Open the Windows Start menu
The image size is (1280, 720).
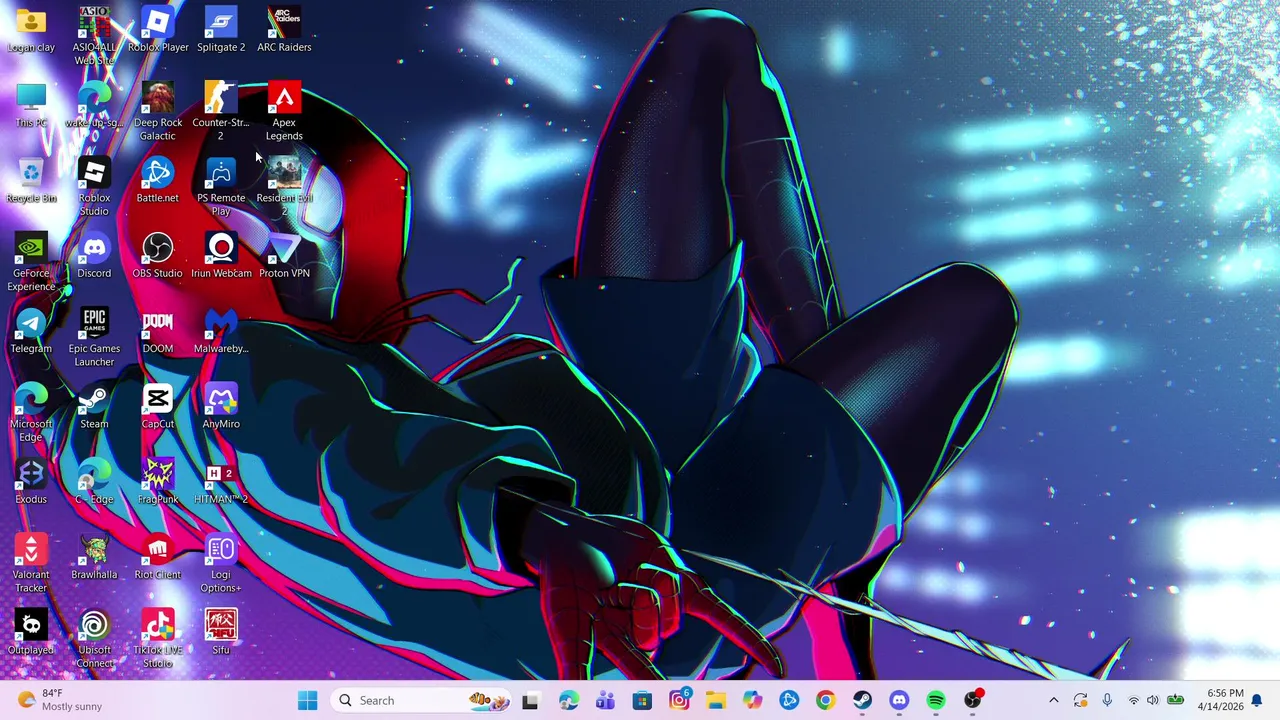point(307,700)
